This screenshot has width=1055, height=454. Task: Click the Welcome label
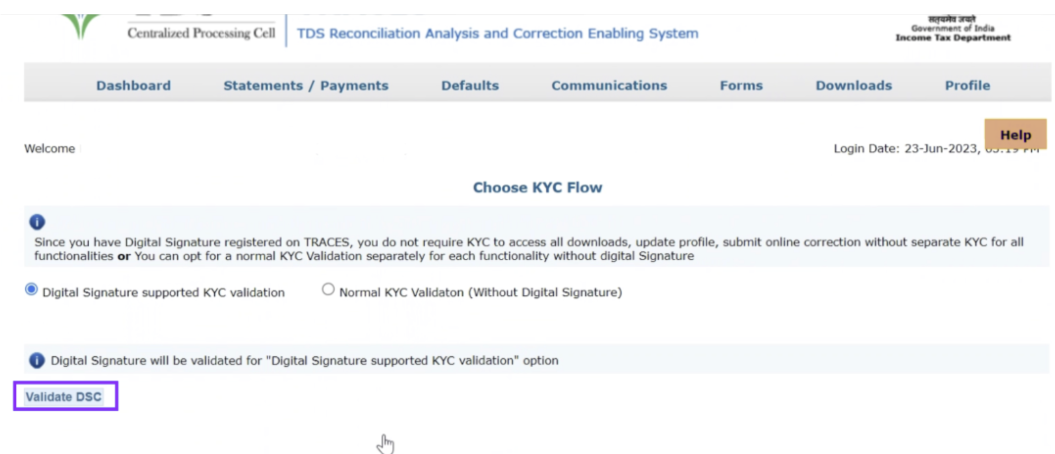click(x=49, y=149)
